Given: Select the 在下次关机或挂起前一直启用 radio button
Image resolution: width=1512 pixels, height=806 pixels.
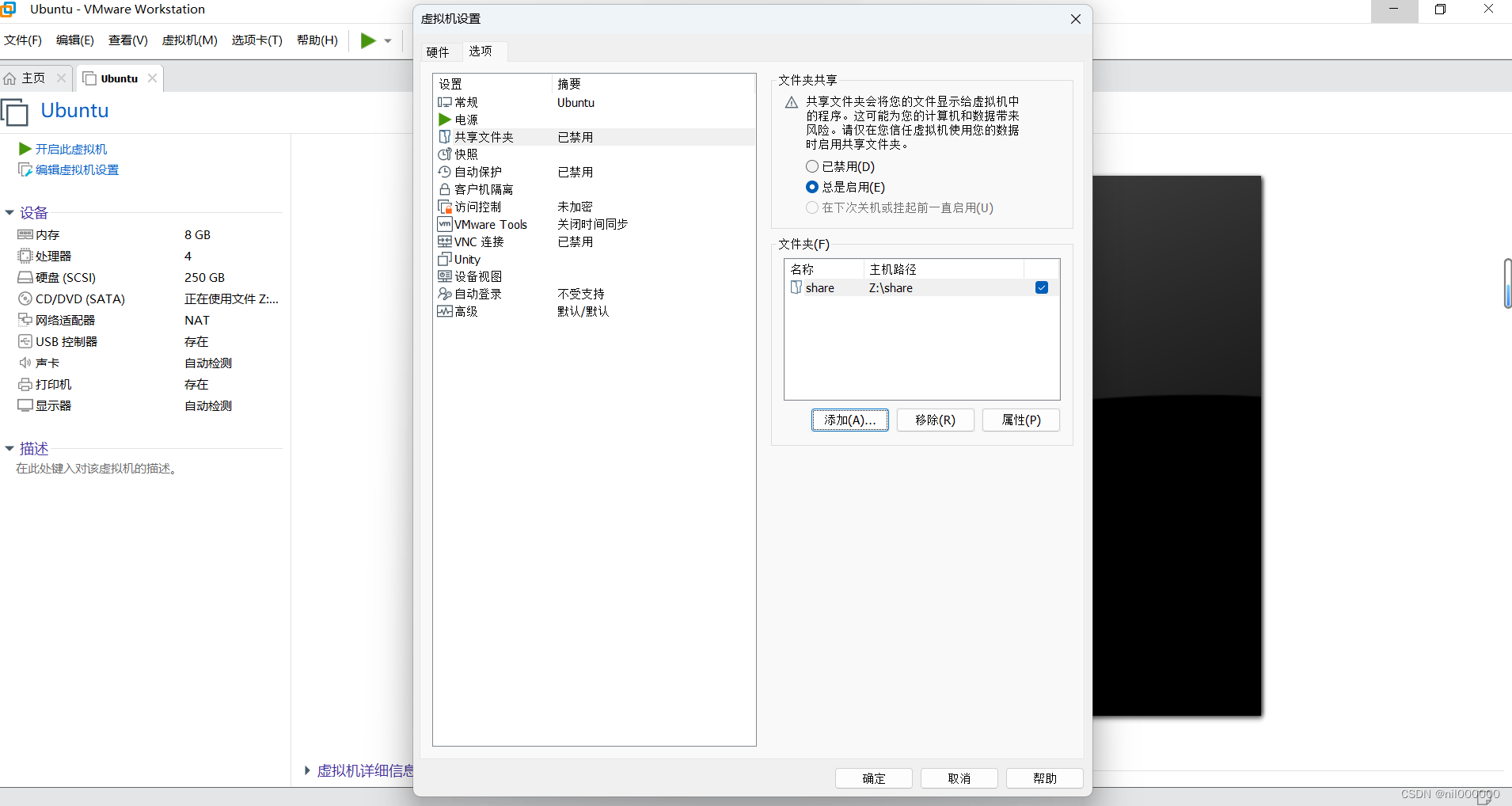Looking at the screenshot, I should coord(811,207).
